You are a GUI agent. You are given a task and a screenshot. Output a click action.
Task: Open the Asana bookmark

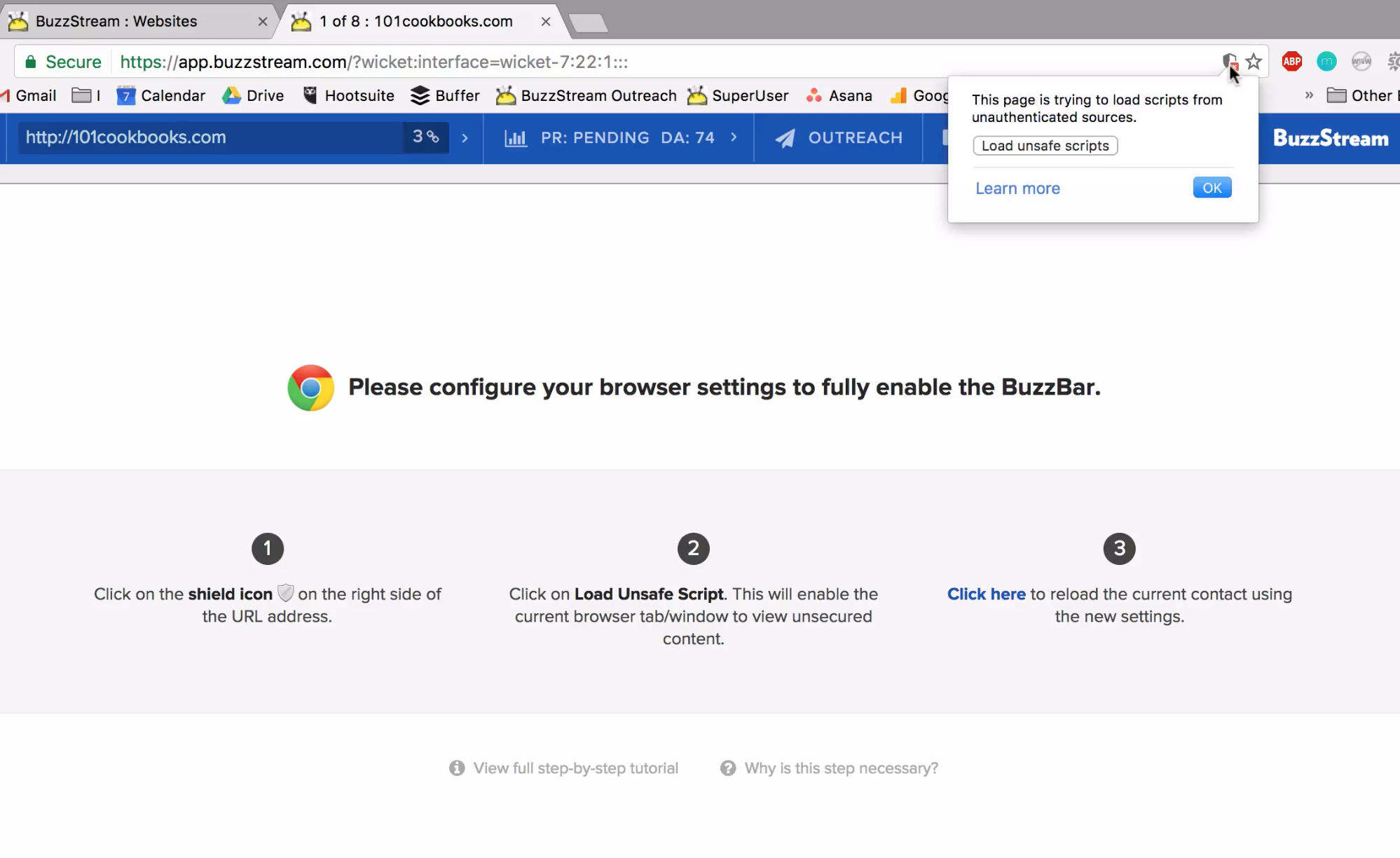click(x=839, y=95)
